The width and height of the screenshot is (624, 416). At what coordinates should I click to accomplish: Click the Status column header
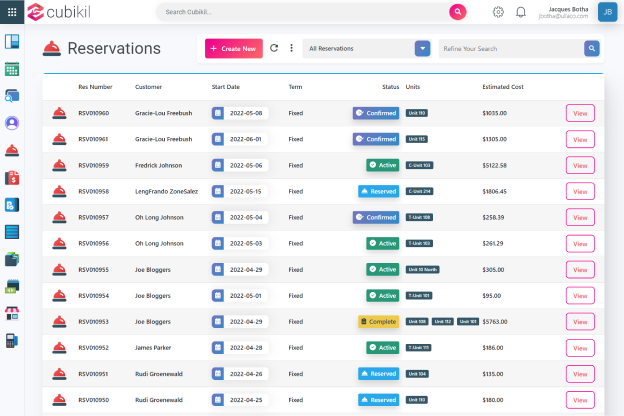pos(391,87)
